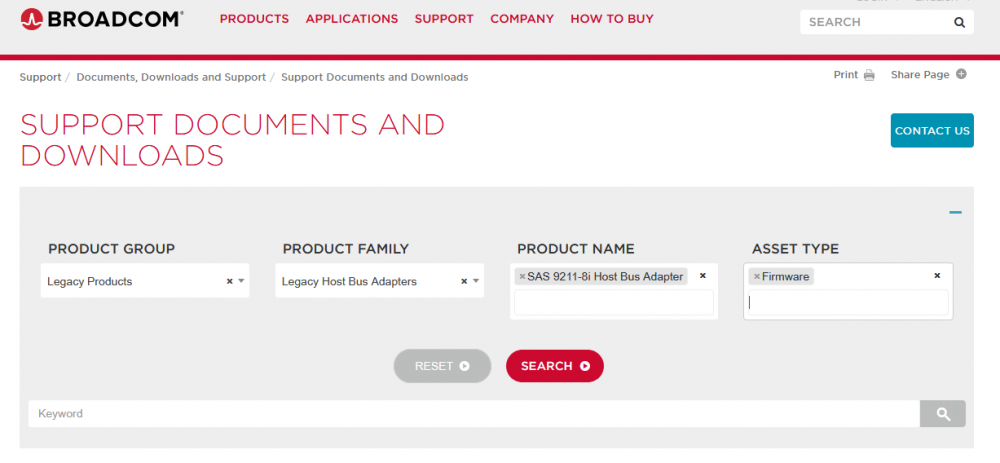Click Support Documents and Downloads breadcrumb

pos(374,77)
